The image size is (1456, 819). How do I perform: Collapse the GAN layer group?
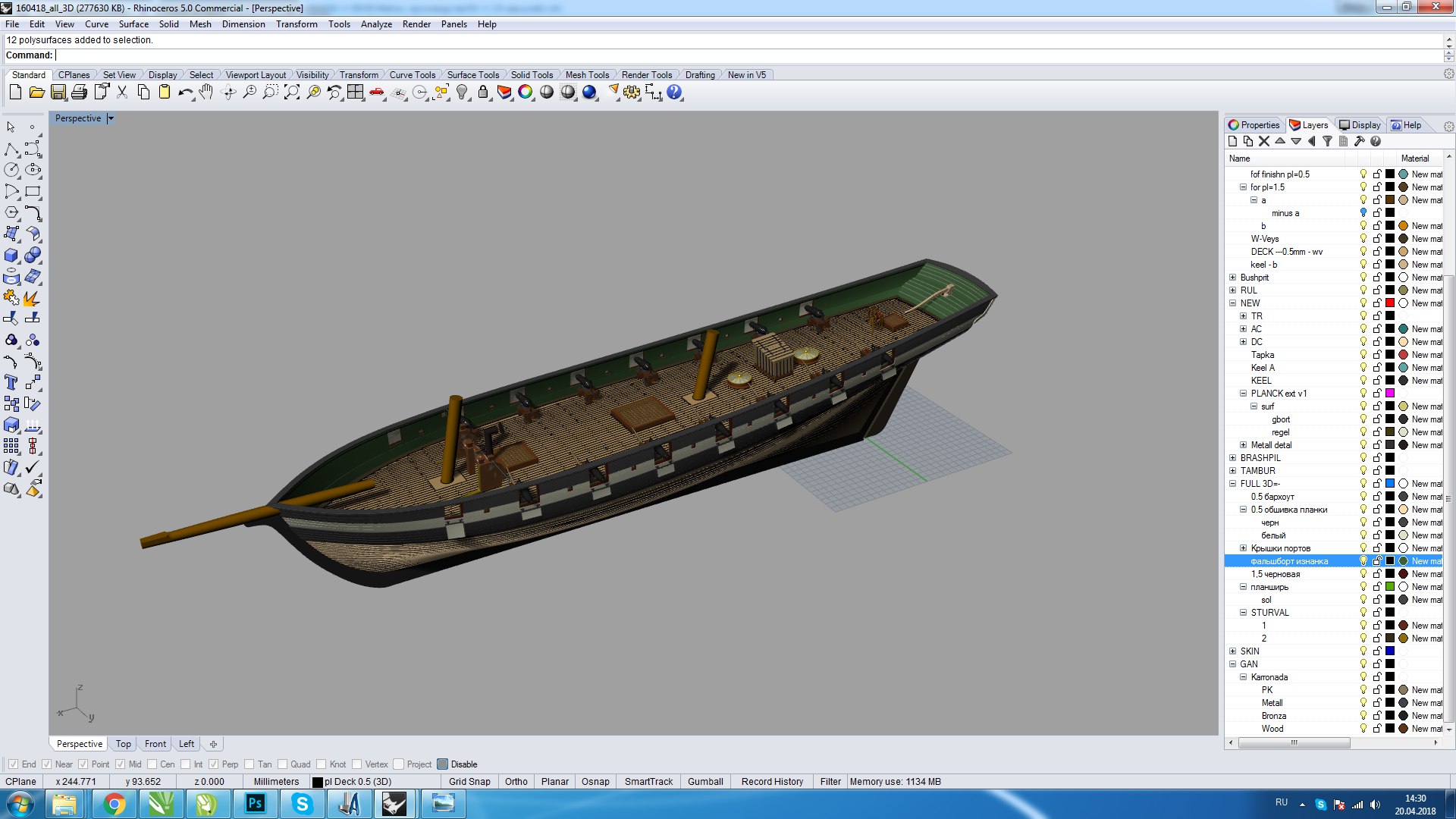click(1233, 664)
